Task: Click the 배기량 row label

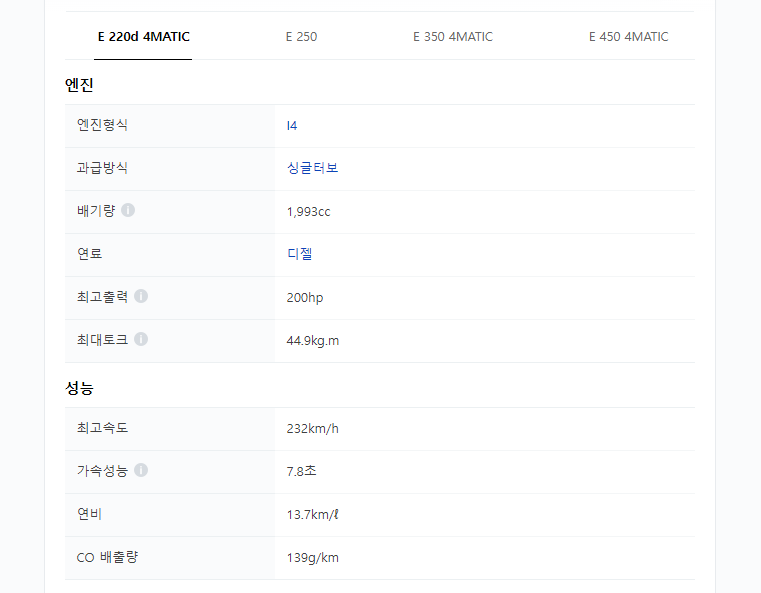Action: pos(96,211)
